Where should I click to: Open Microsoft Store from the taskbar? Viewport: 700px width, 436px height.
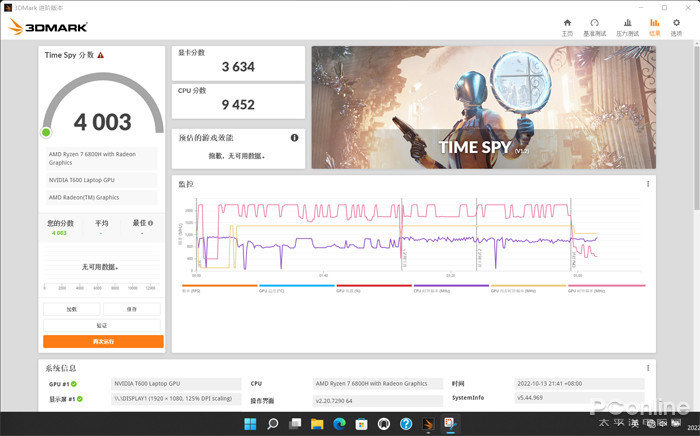361,424
